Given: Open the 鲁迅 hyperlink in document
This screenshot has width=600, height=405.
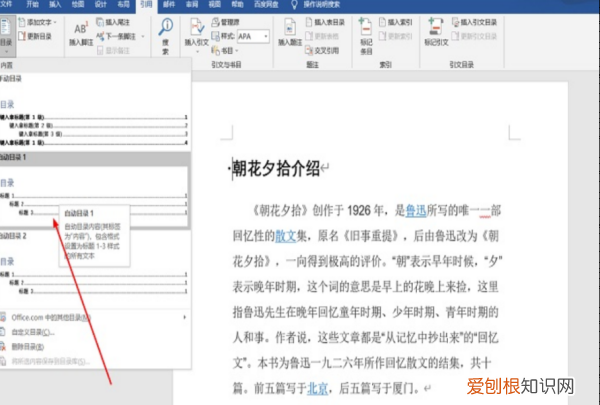Looking at the screenshot, I should pos(416,211).
